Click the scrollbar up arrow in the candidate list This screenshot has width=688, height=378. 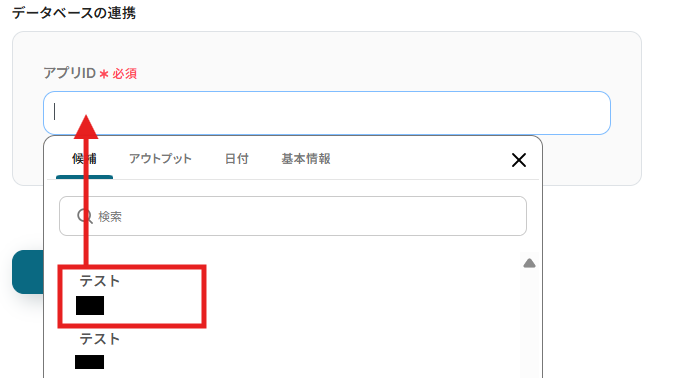click(x=529, y=263)
